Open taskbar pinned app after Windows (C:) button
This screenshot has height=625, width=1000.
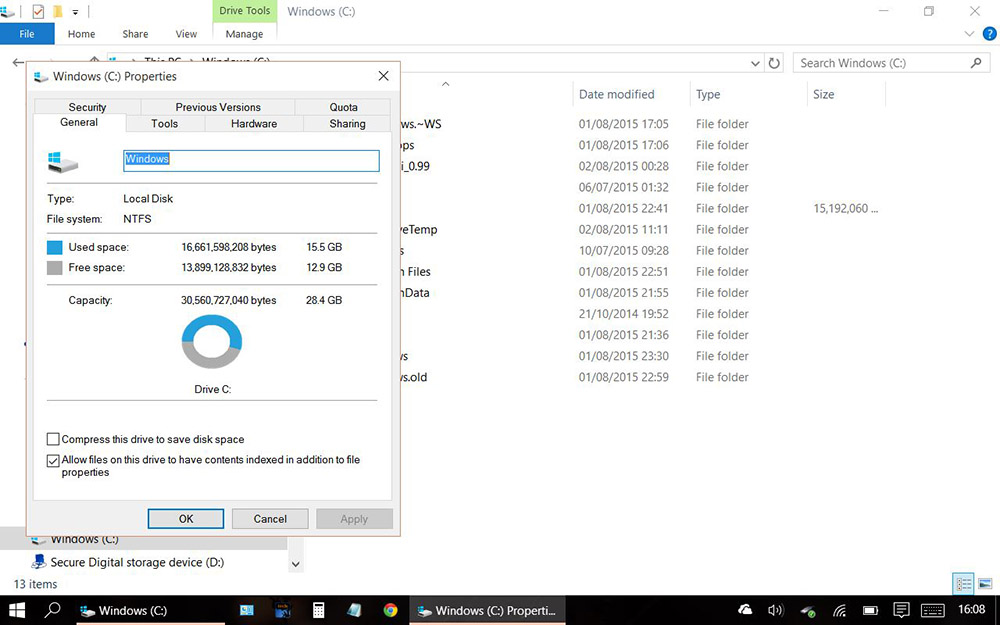pyautogui.click(x=247, y=610)
